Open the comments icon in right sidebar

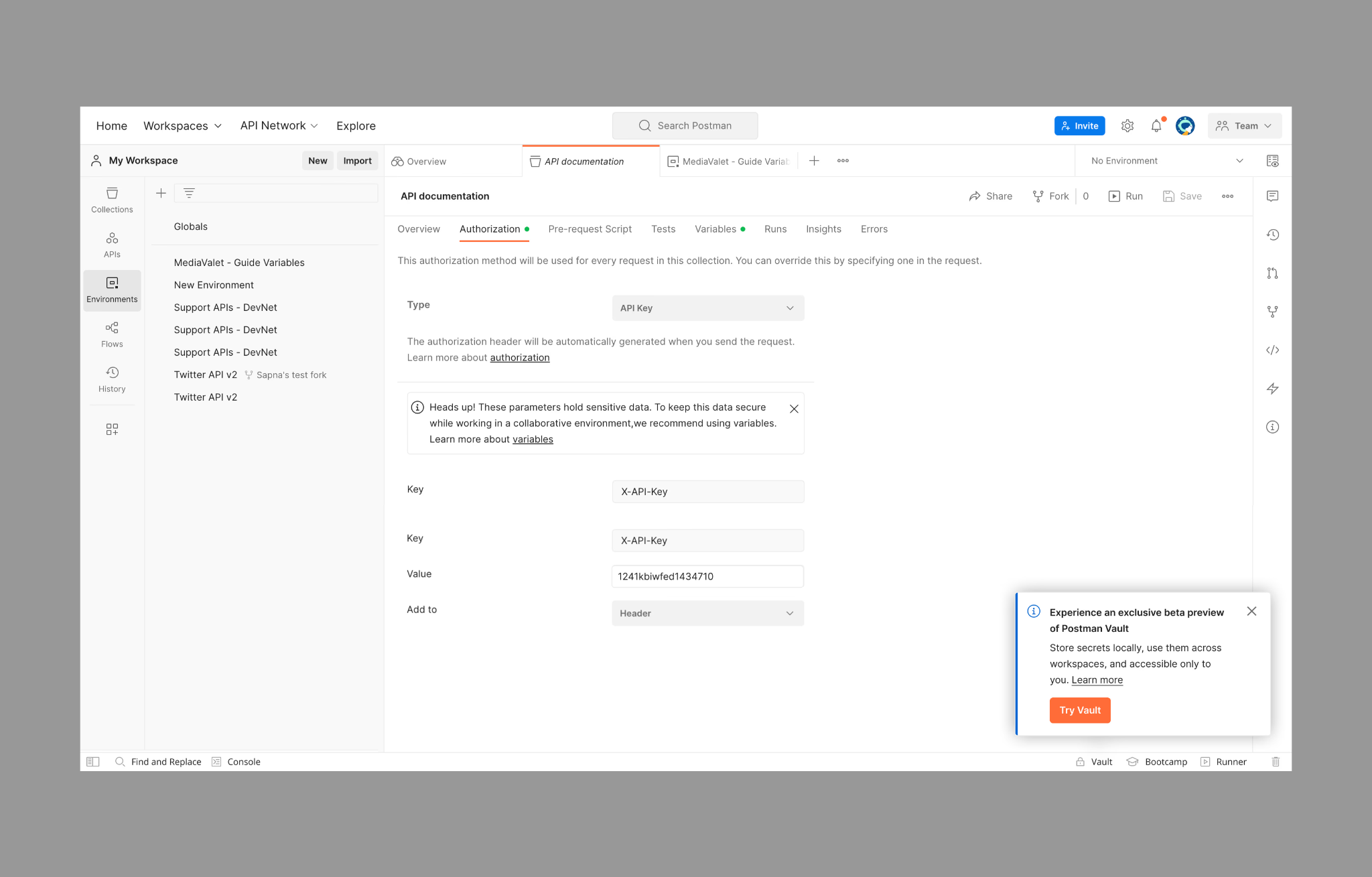click(1272, 196)
